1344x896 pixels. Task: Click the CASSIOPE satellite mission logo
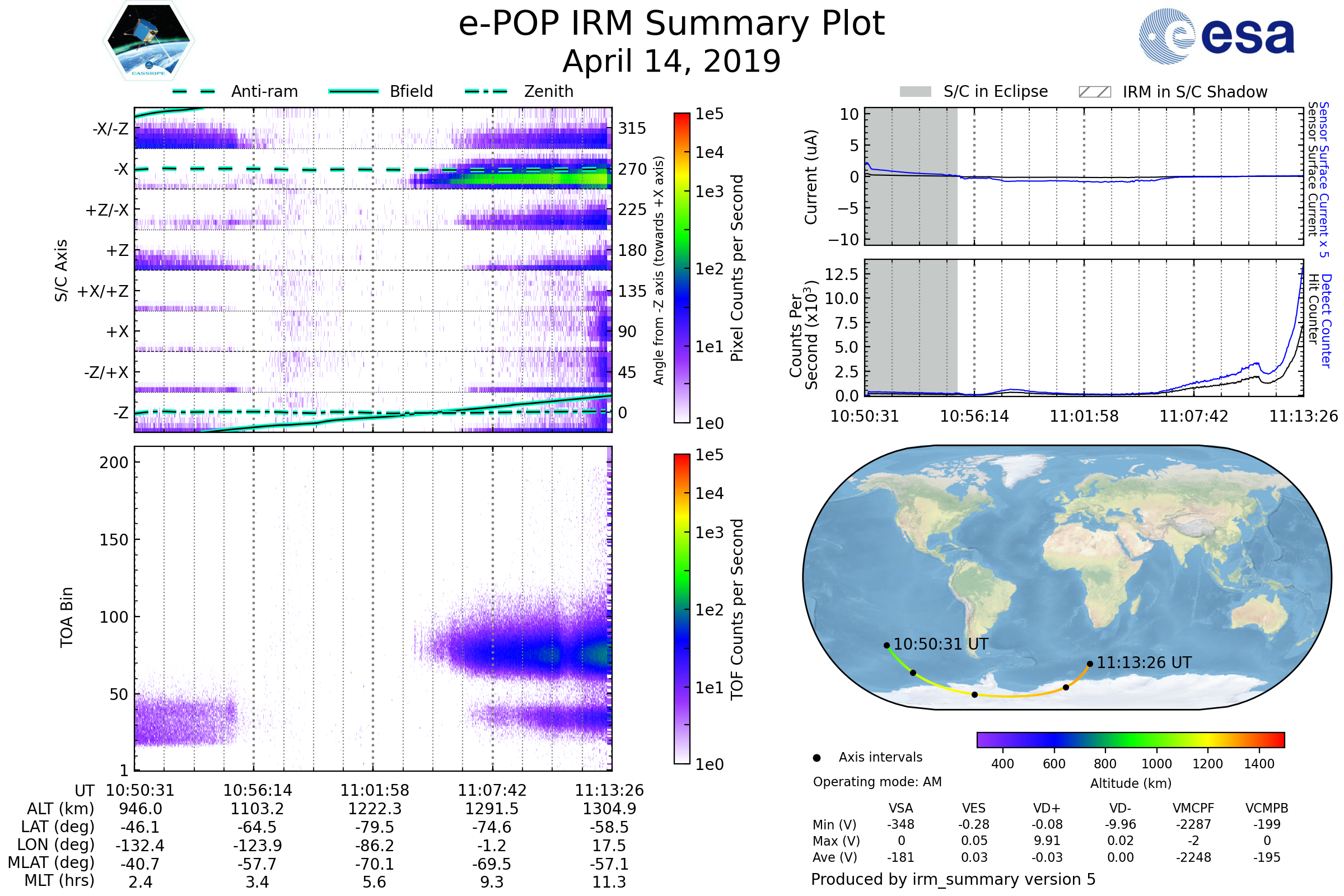coord(148,41)
